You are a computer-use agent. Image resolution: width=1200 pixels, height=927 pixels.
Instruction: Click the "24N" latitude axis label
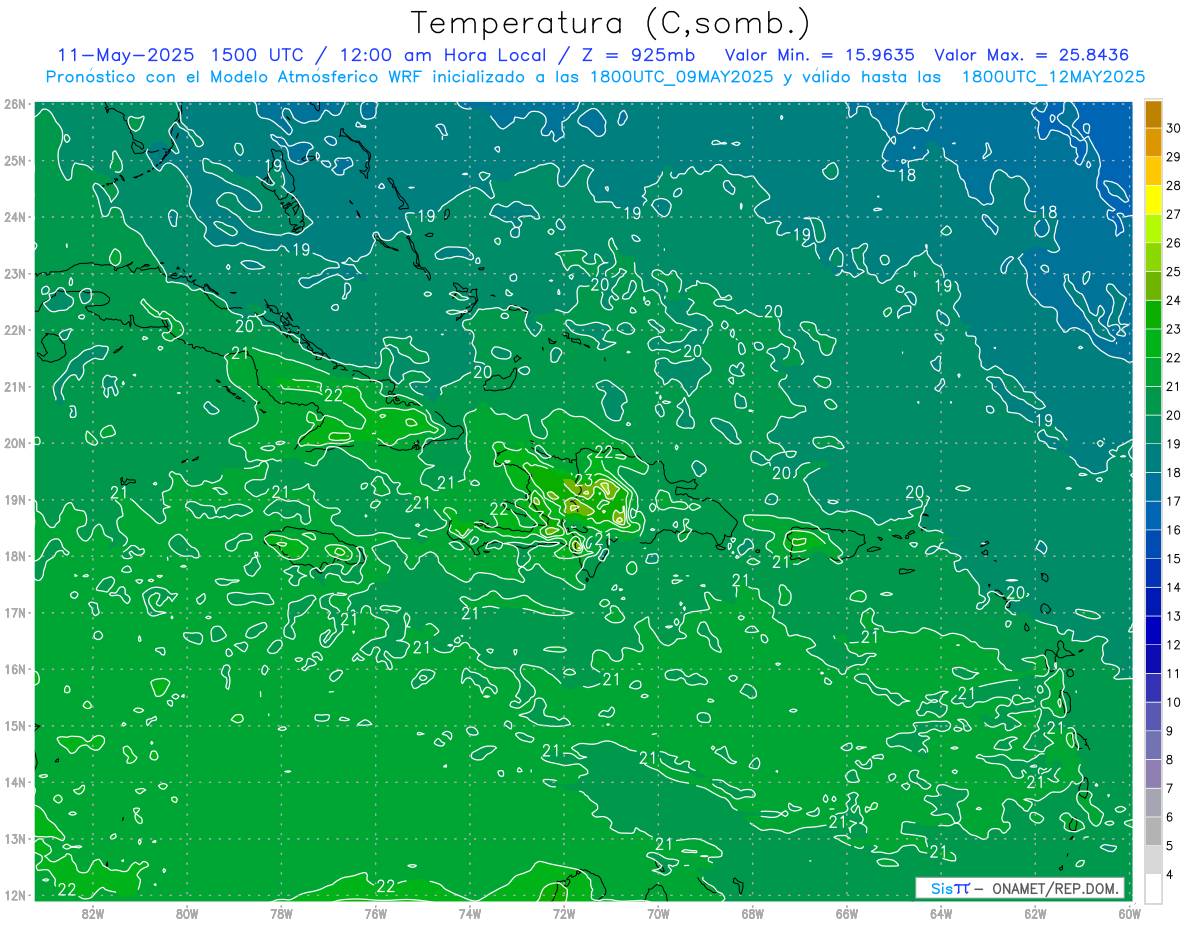pyautogui.click(x=15, y=217)
